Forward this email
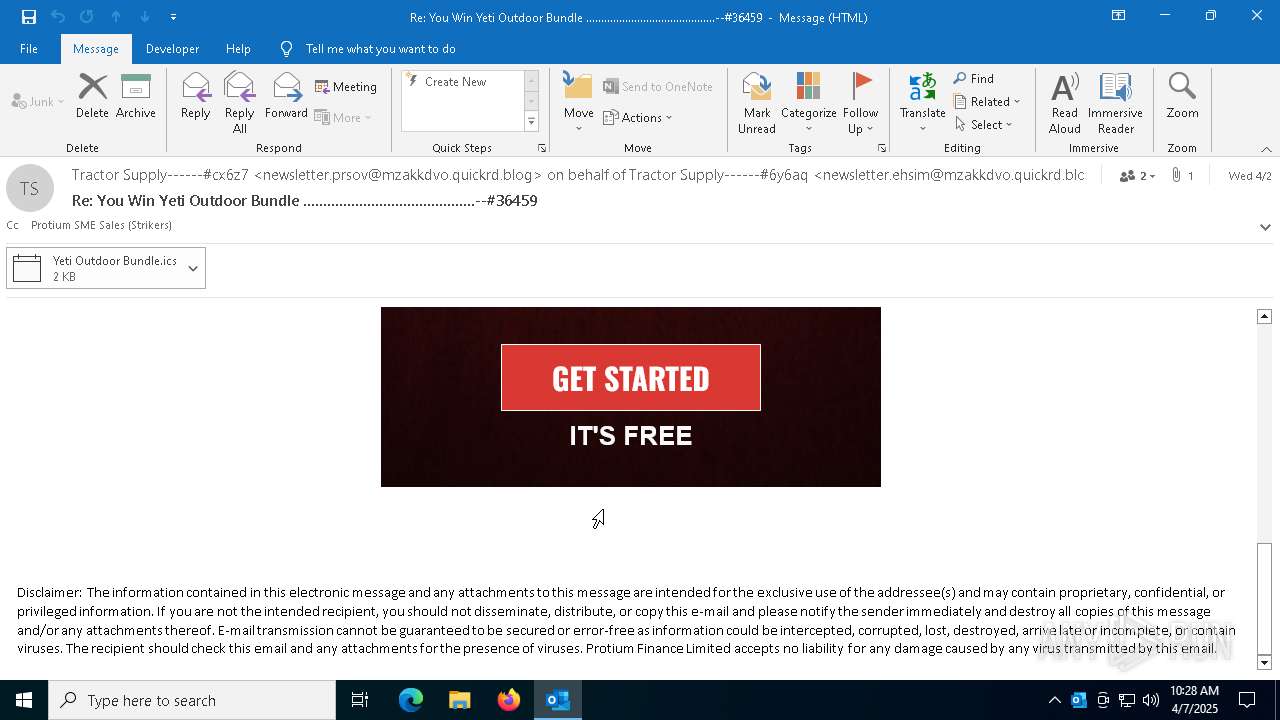This screenshot has width=1280, height=720. pos(286,96)
